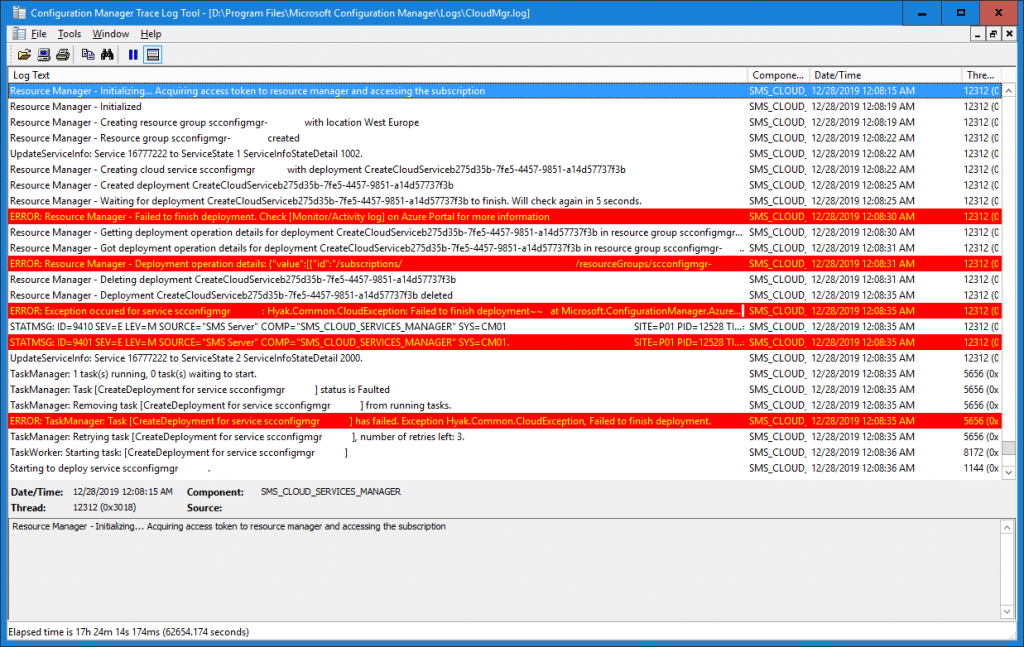Open the File menu
The width and height of the screenshot is (1024, 647).
[38, 33]
